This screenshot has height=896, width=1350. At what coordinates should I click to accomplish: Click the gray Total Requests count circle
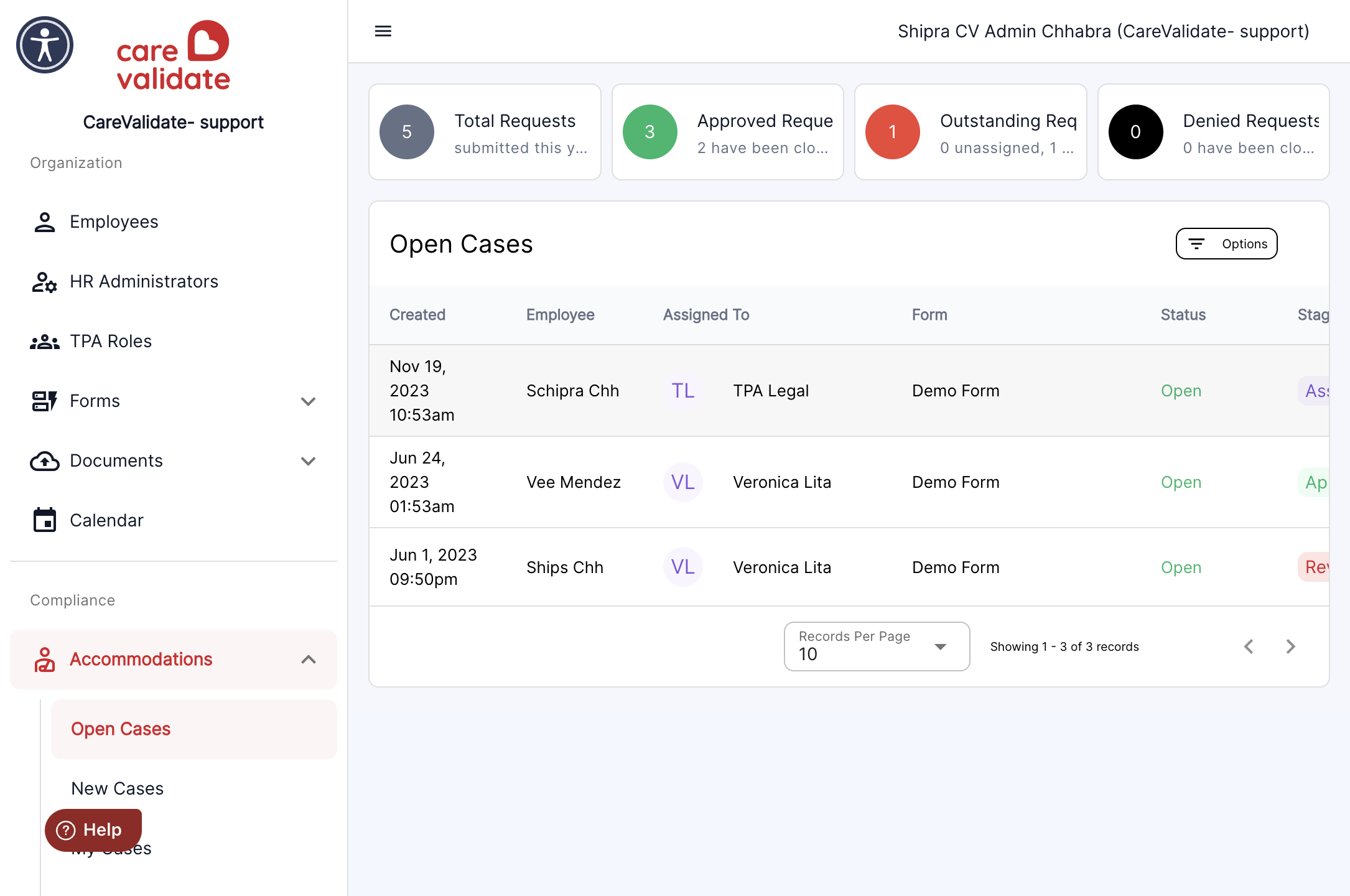(407, 132)
